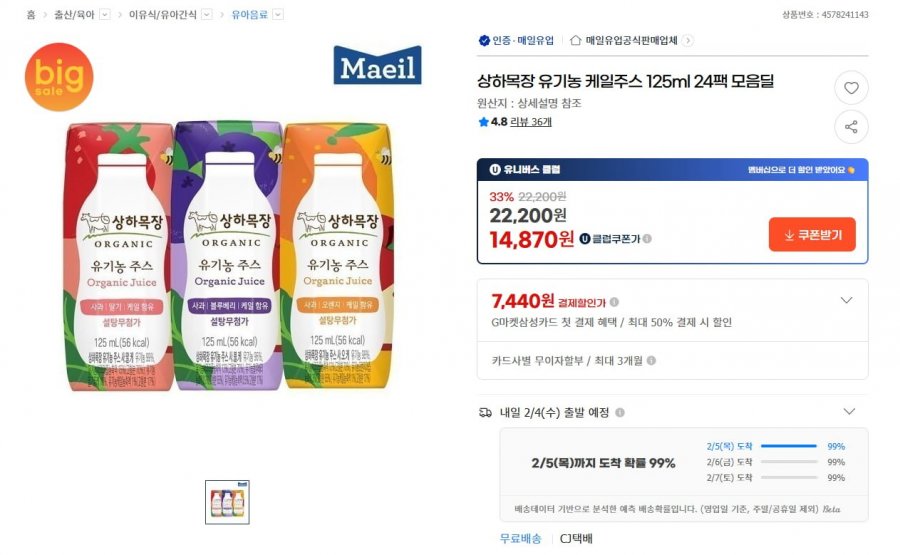
Task: Open the 출산/육아 breadcrumb dropdown
Action: [104, 15]
